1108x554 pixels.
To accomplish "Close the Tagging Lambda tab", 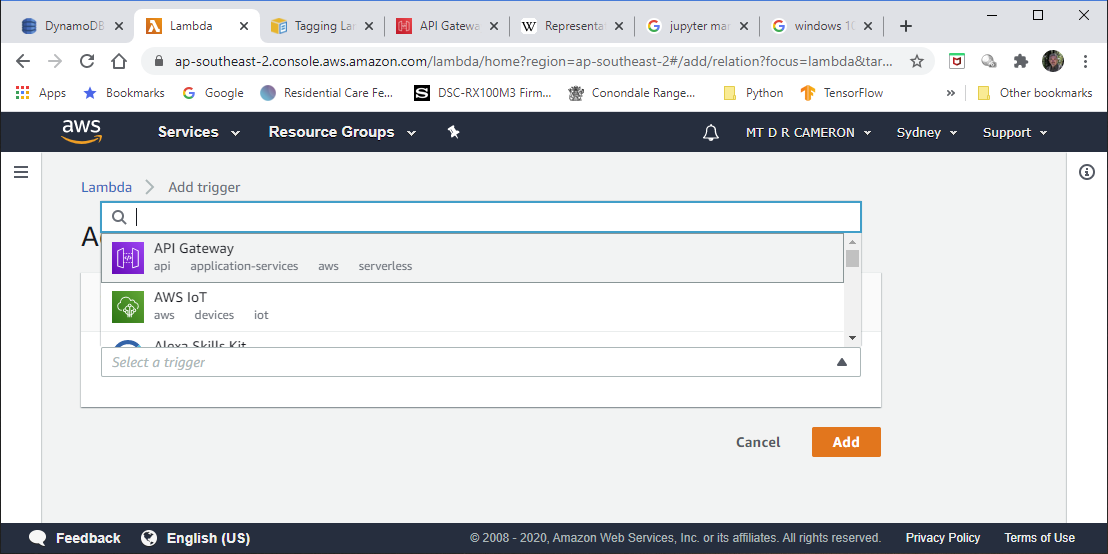I will (x=369, y=26).
